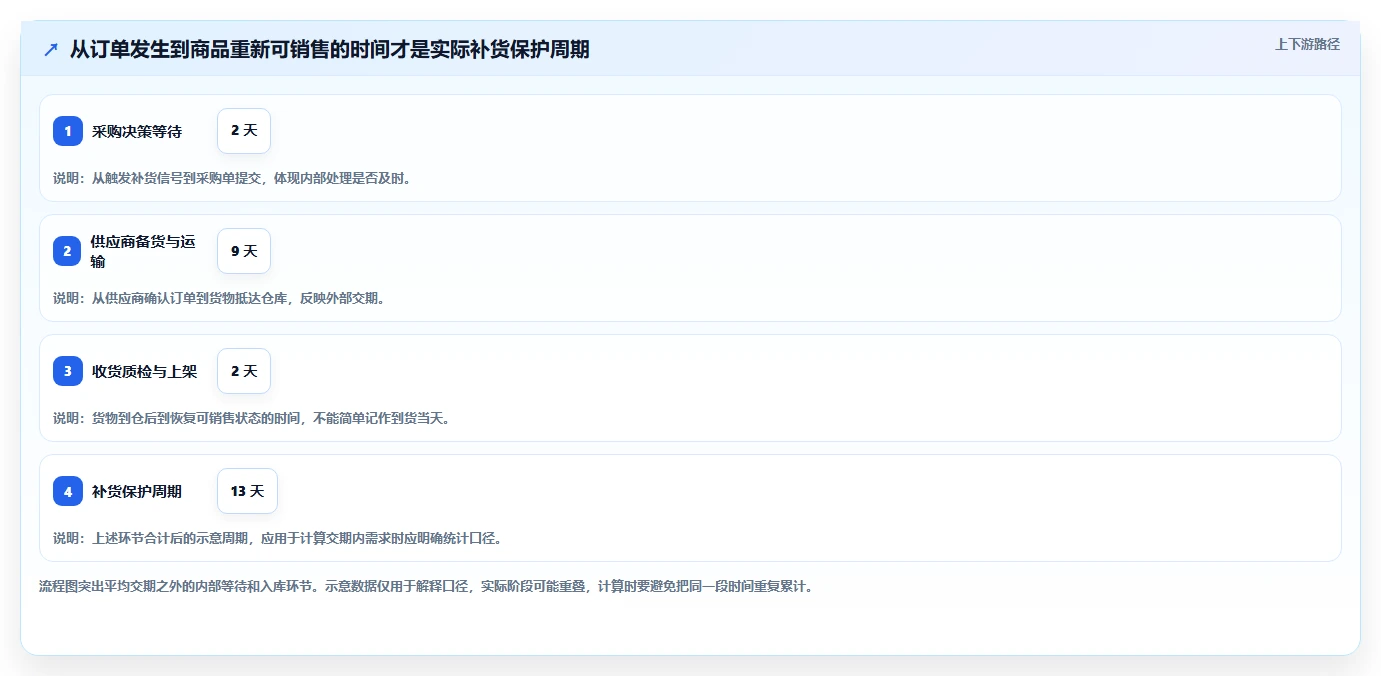The height and width of the screenshot is (676, 1381).
Task: Click the 补货保护周期 step title
Action: coord(137,491)
